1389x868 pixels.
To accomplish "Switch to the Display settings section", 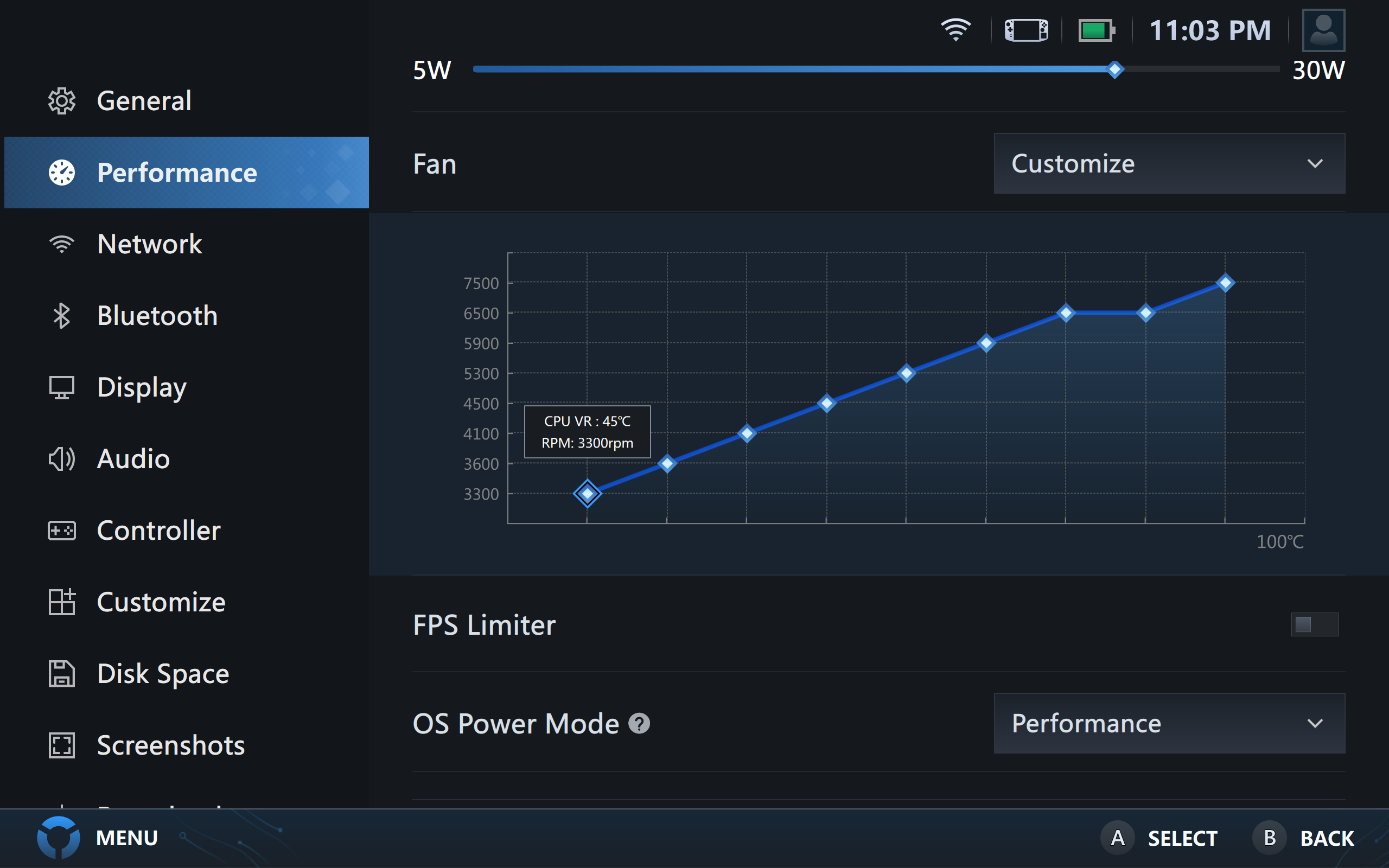I will click(x=142, y=387).
